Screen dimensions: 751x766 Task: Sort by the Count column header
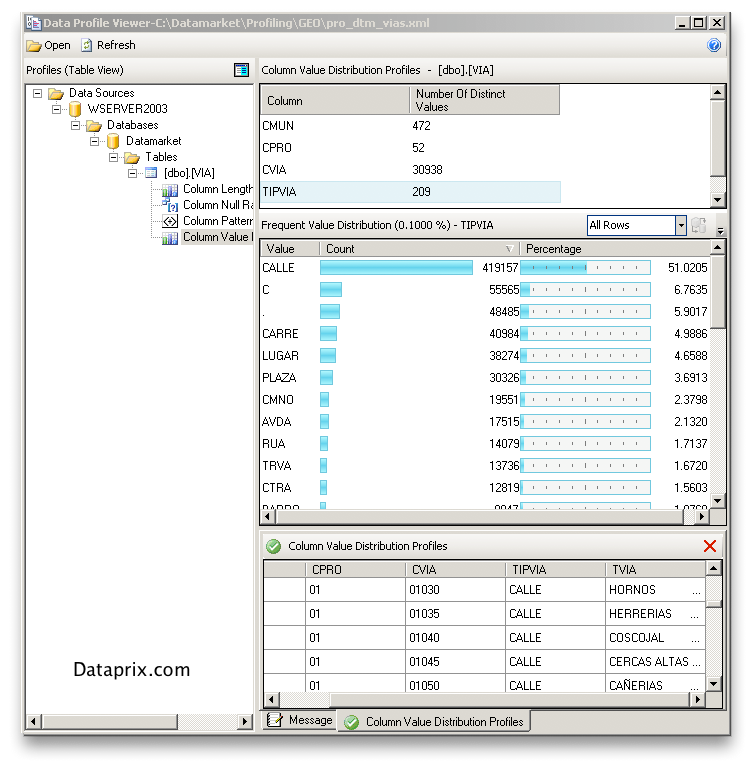419,249
